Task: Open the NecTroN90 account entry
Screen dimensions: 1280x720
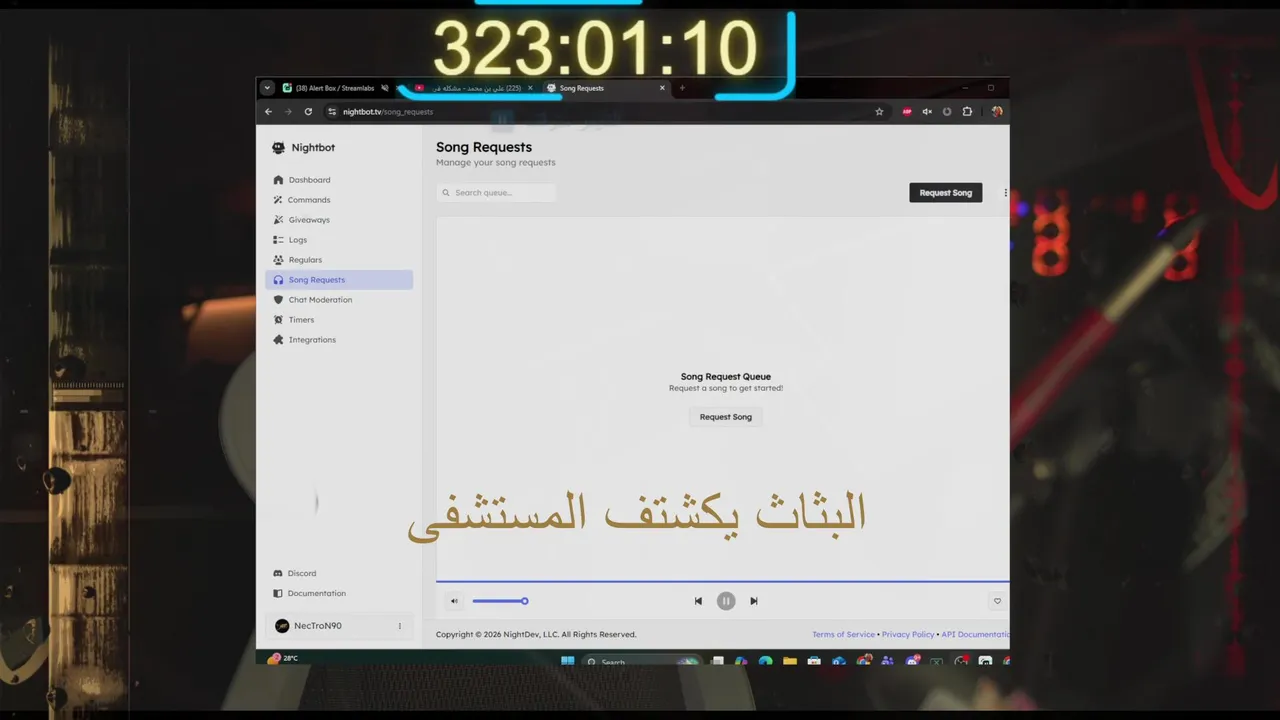Action: [338, 626]
